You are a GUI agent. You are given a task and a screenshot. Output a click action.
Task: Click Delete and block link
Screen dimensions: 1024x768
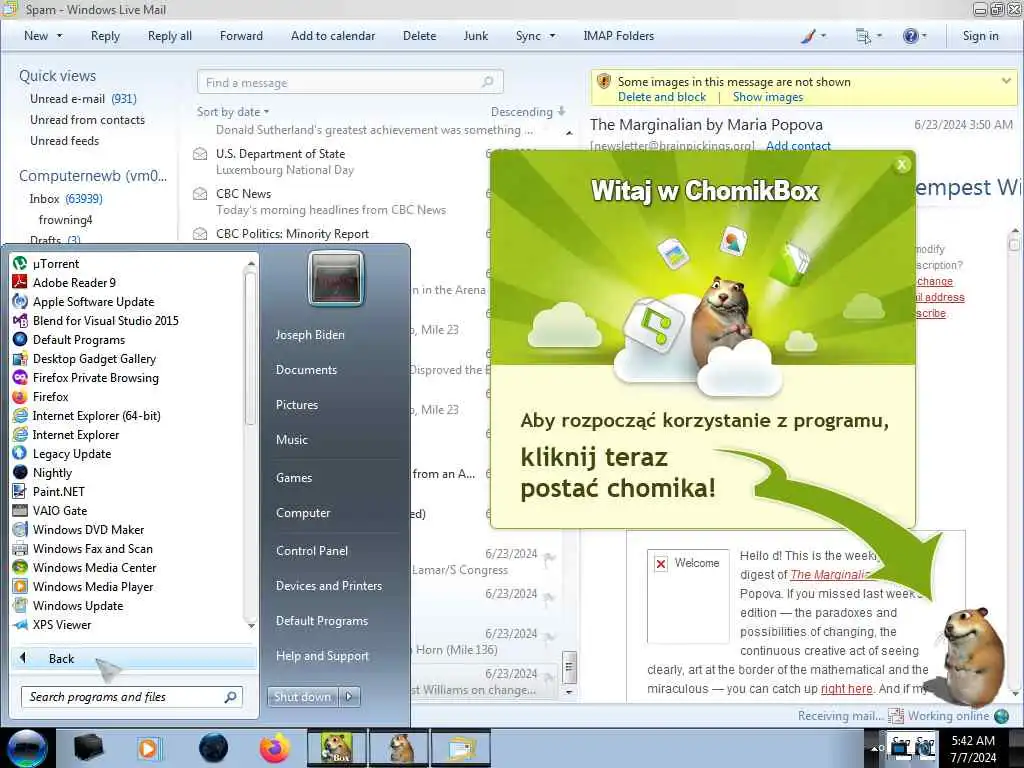pyautogui.click(x=662, y=97)
